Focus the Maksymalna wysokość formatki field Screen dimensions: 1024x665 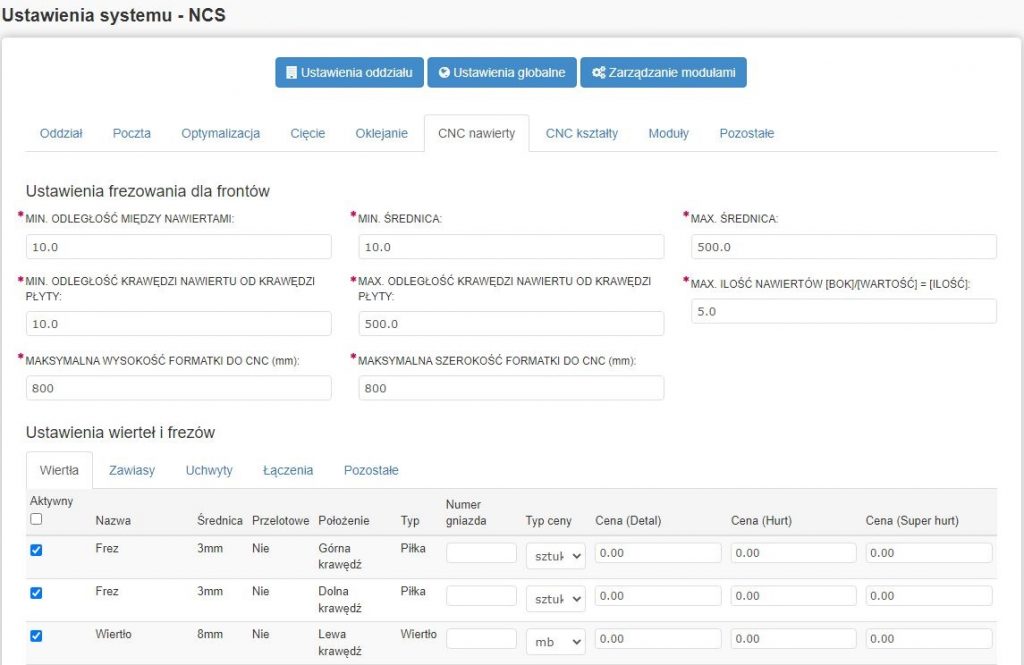(x=178, y=388)
